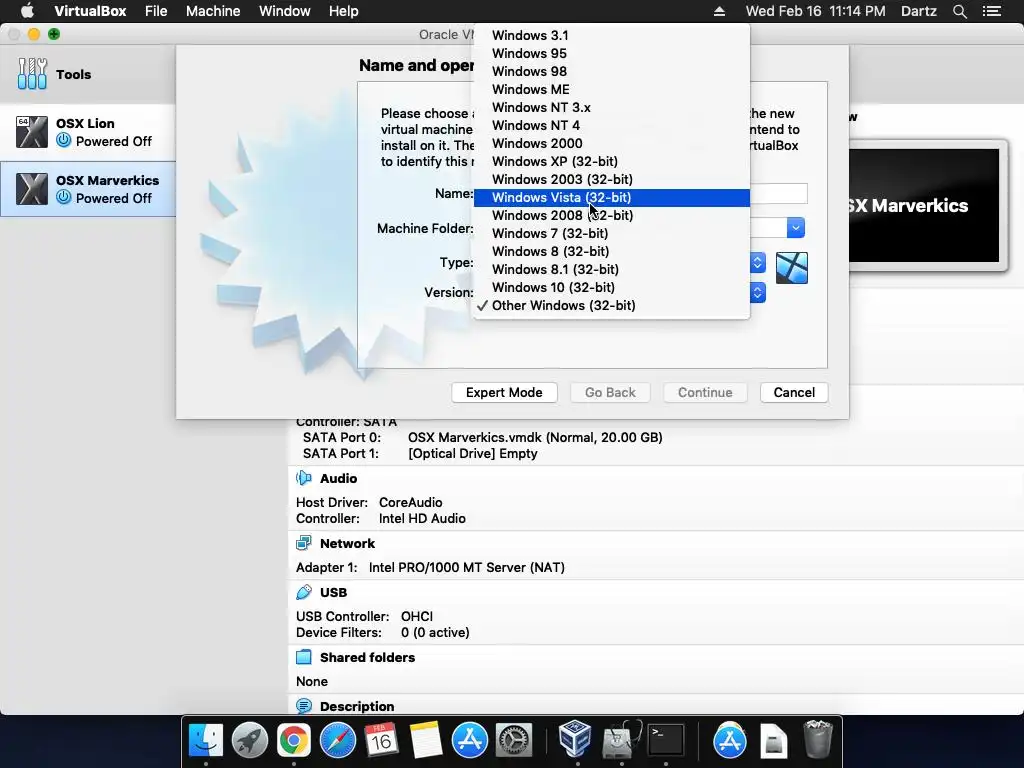Click the eject icon in menu bar
The width and height of the screenshot is (1024, 768).
coord(719,11)
